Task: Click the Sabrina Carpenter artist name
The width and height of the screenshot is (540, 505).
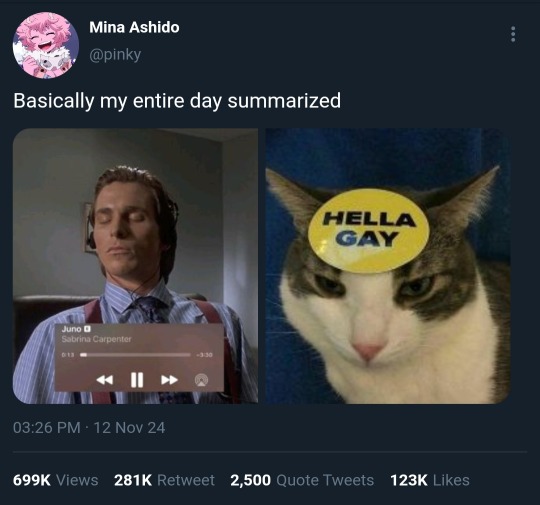Action: point(96,339)
